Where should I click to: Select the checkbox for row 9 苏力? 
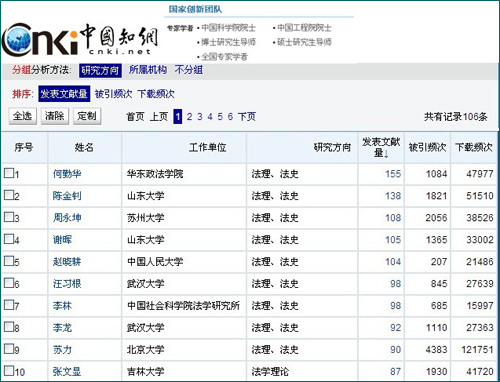[9, 349]
